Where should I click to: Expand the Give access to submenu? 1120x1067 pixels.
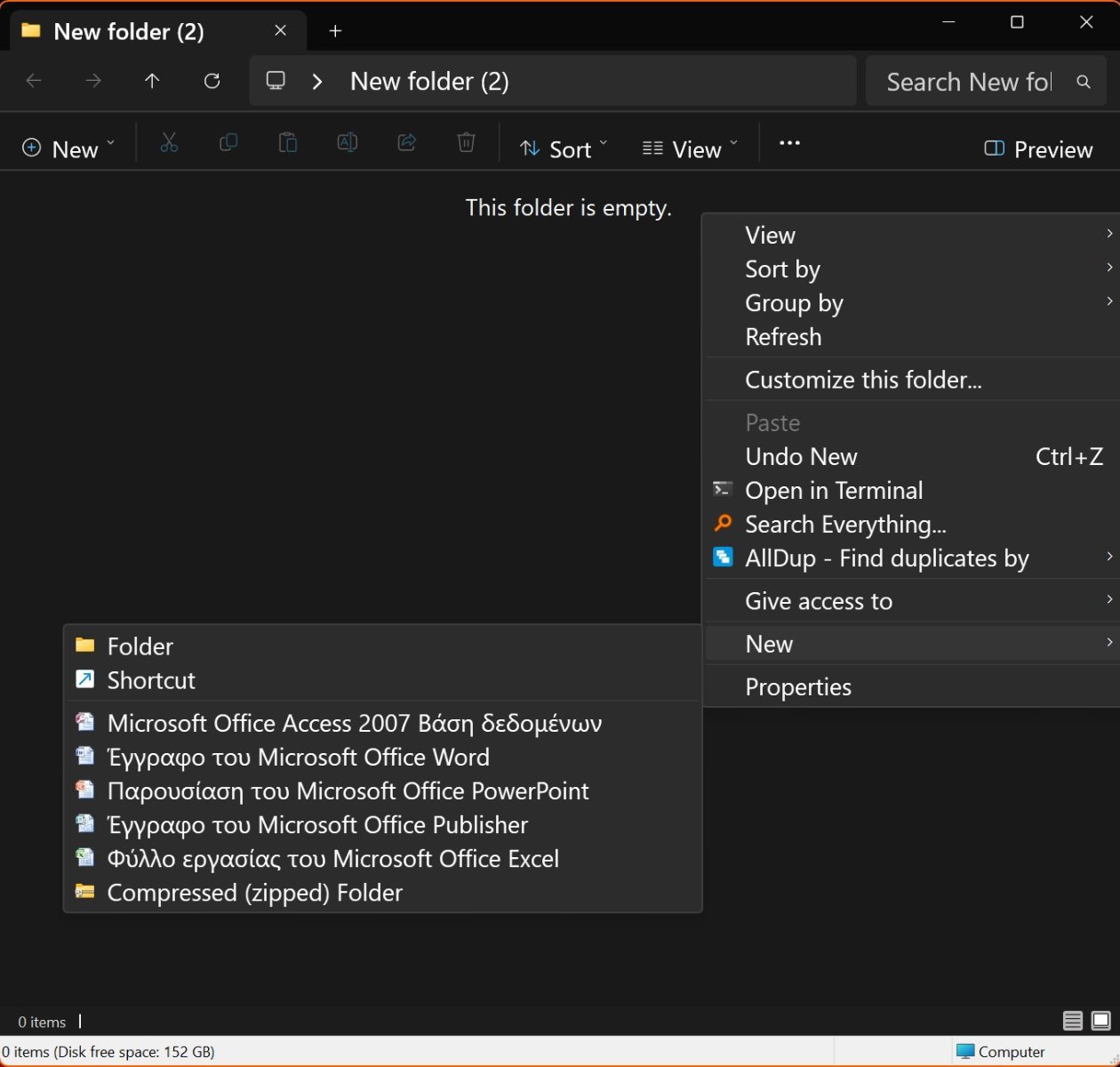click(x=1109, y=598)
